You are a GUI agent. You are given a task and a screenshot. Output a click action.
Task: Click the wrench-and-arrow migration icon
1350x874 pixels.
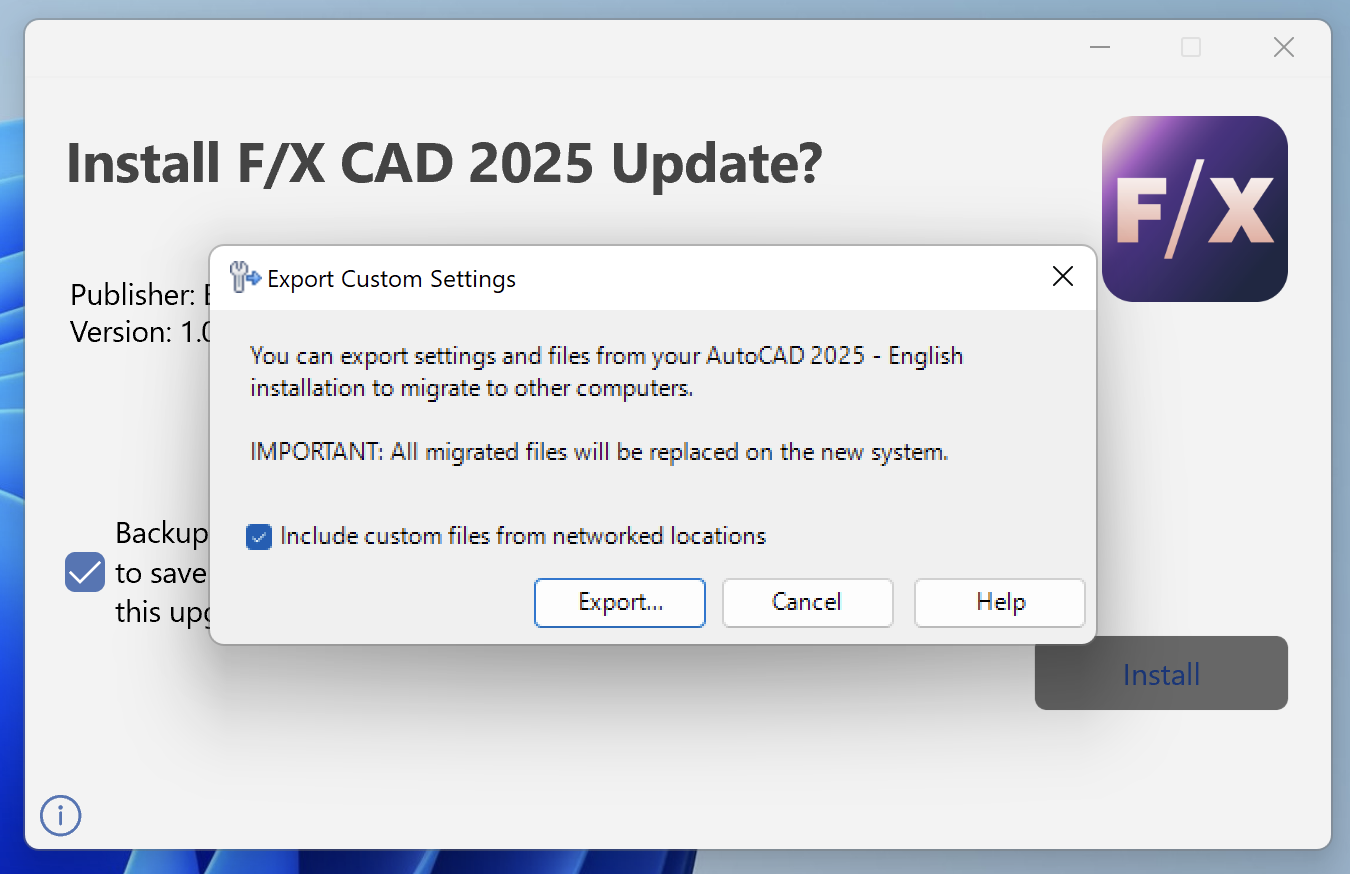(244, 277)
